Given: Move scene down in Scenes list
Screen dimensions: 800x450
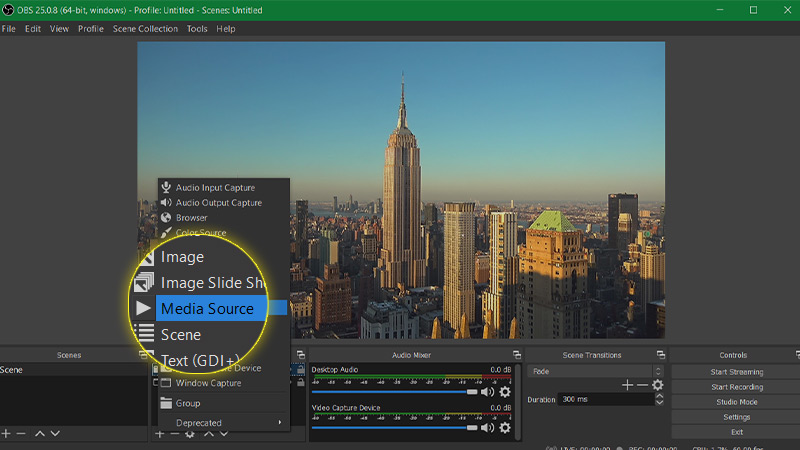Looking at the screenshot, I should pyautogui.click(x=55, y=433).
